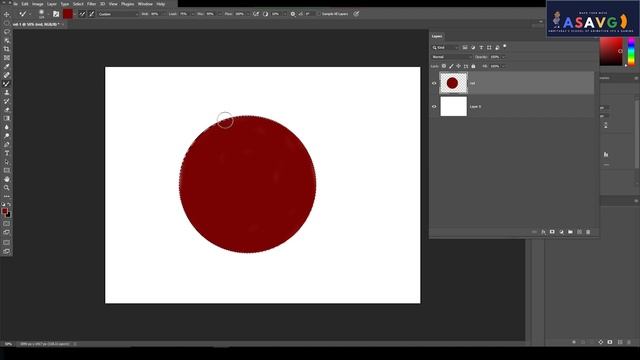The image size is (640, 360).
Task: Open the Edit Toolbar ellipsis
Action: click(7, 196)
